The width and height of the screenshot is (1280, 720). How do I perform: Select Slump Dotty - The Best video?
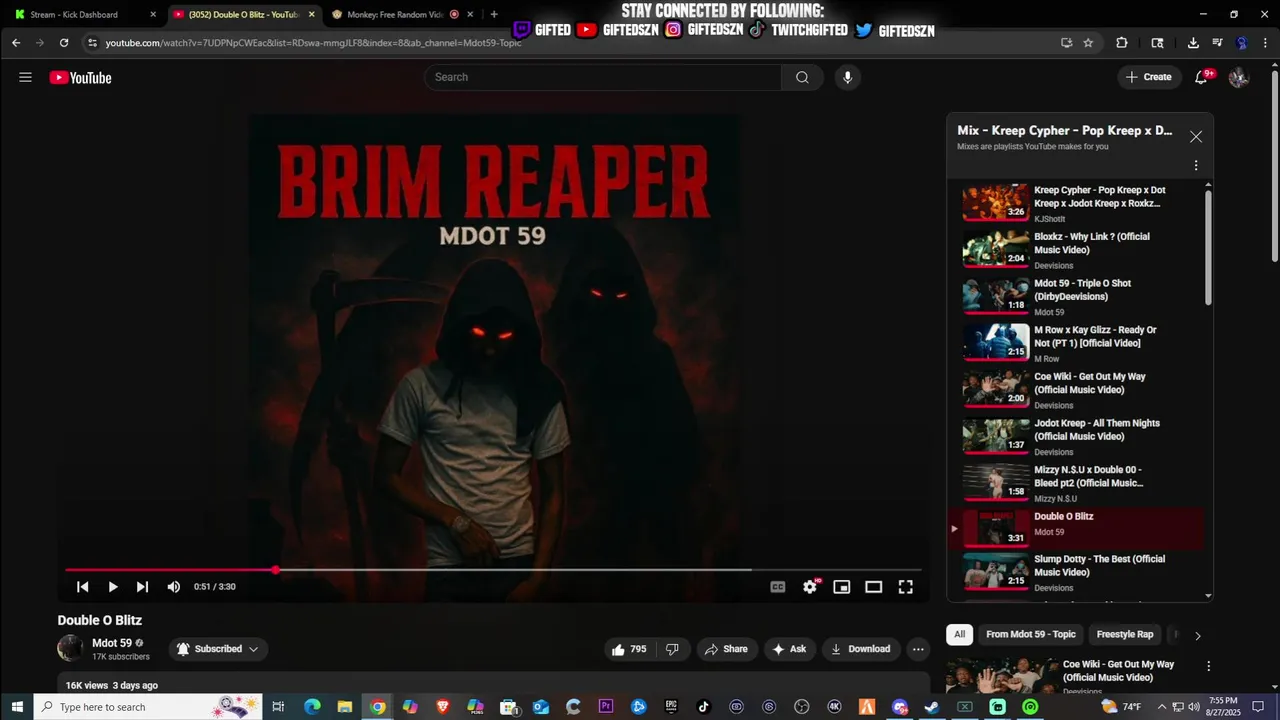(x=1078, y=572)
